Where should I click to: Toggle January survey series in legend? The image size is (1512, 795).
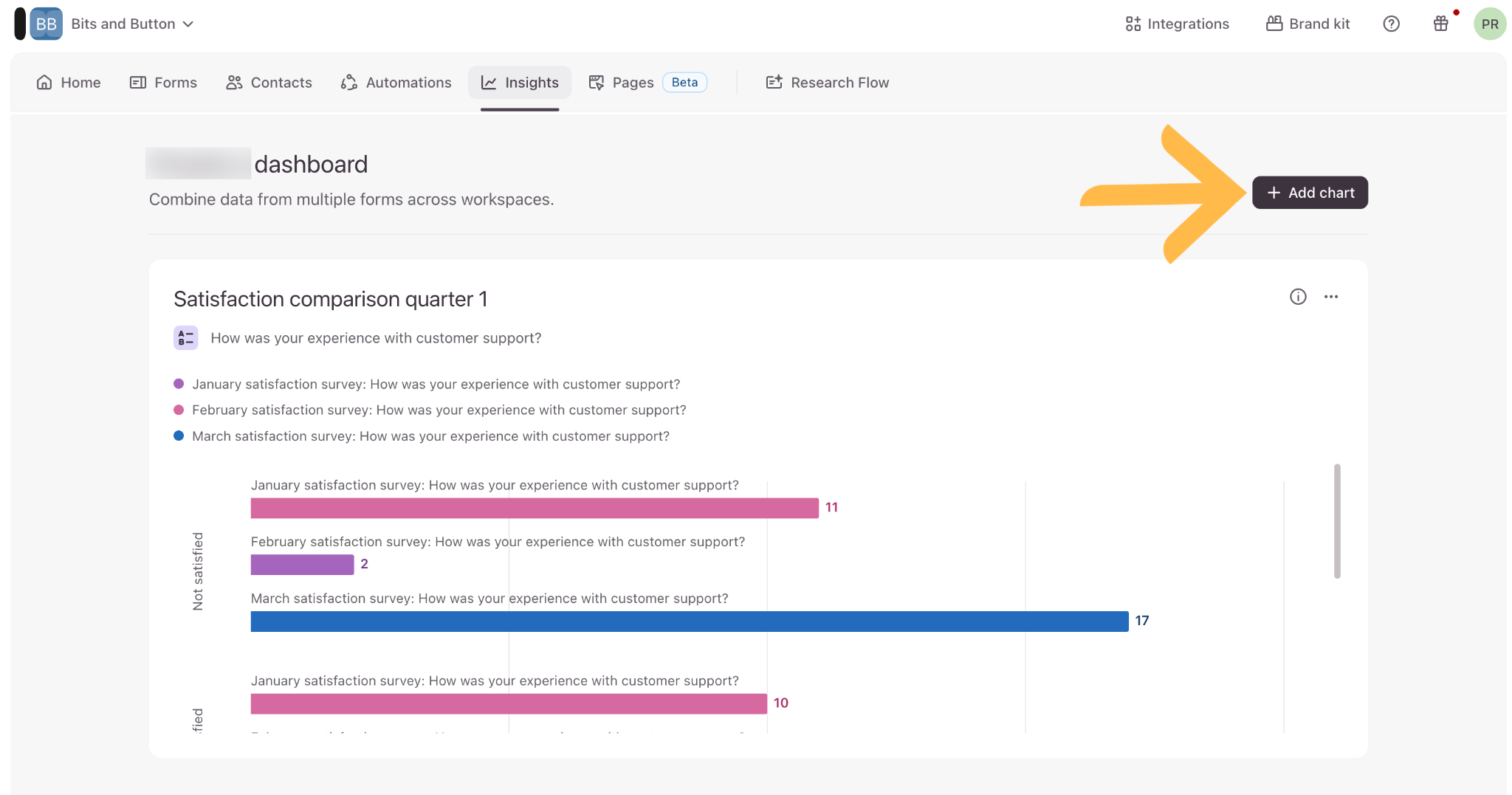point(427,384)
